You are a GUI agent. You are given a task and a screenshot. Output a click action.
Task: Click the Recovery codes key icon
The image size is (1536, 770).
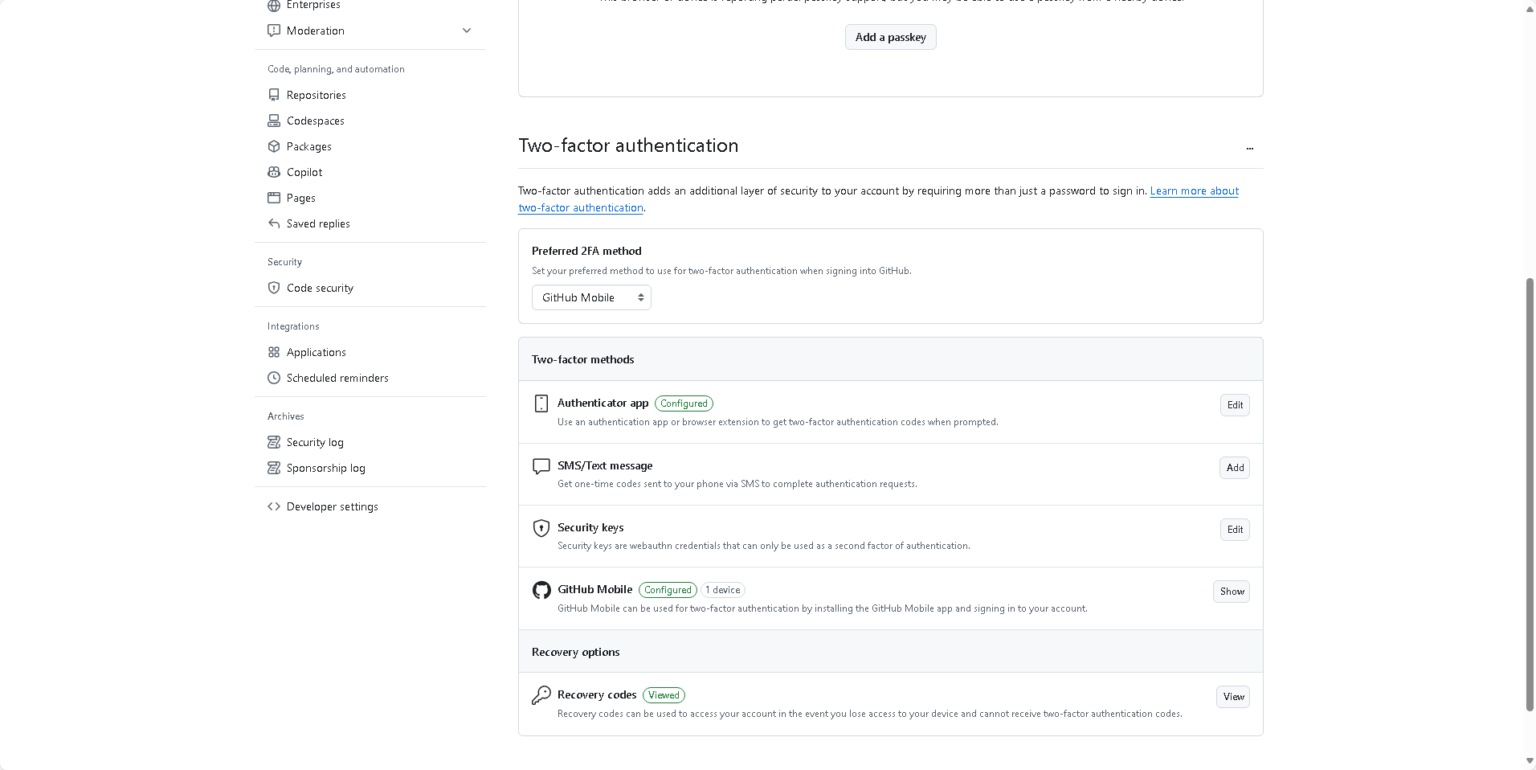(x=542, y=695)
